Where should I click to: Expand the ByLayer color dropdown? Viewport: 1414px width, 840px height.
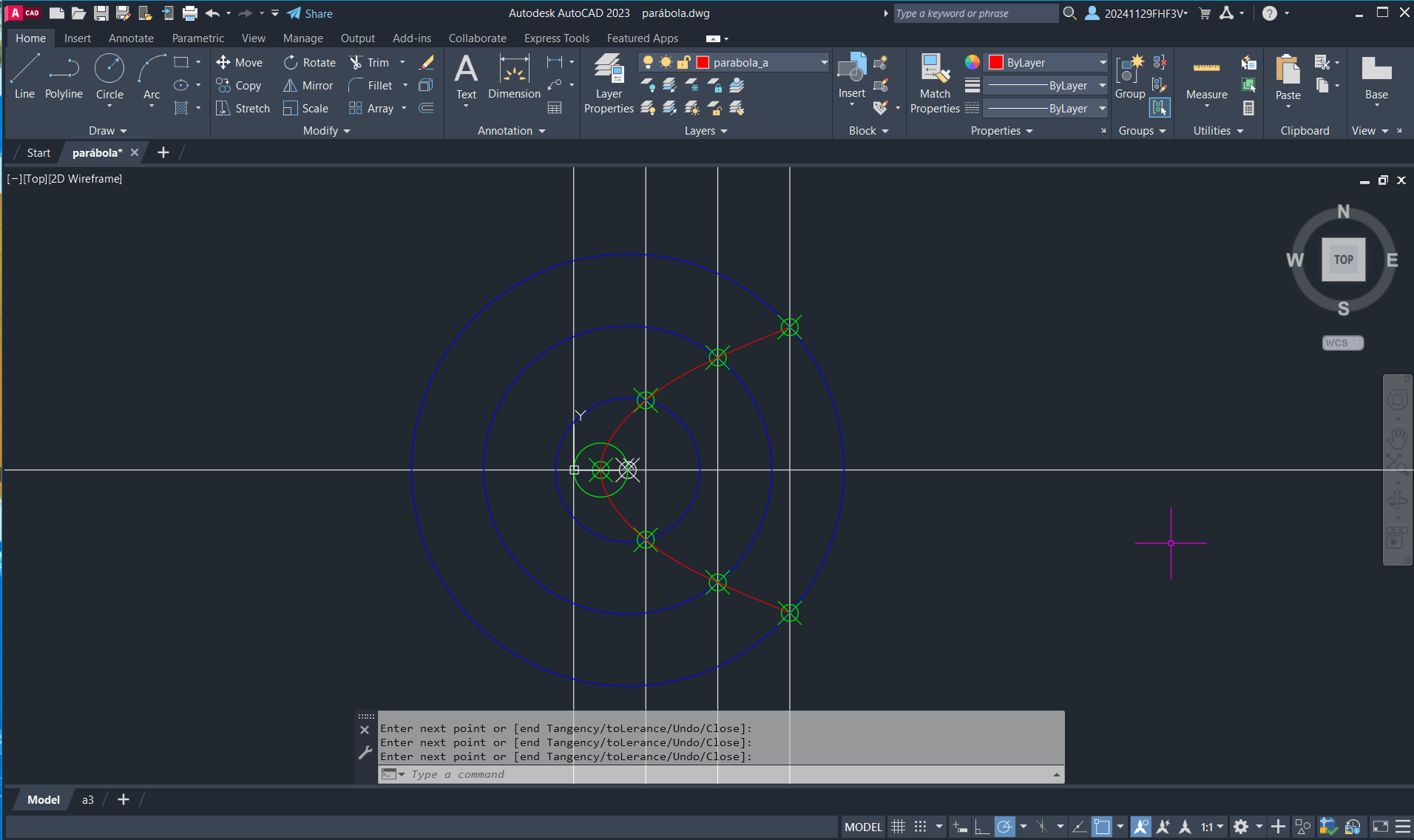(1102, 63)
